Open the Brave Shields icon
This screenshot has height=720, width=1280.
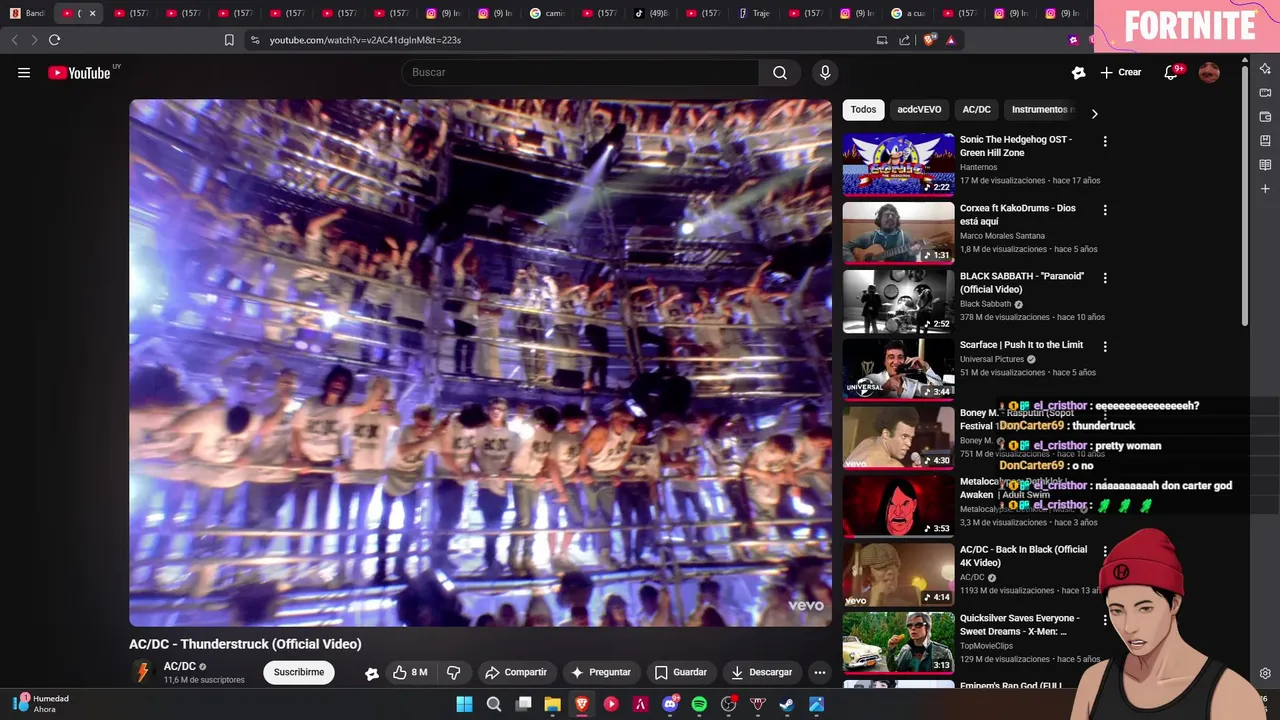[x=929, y=40]
